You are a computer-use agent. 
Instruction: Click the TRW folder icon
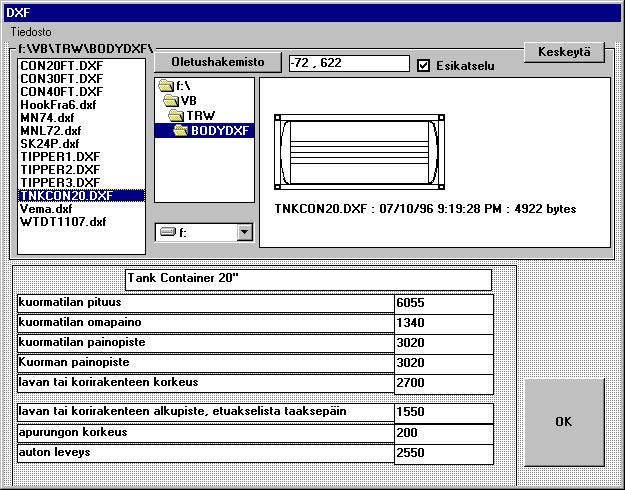(x=176, y=116)
